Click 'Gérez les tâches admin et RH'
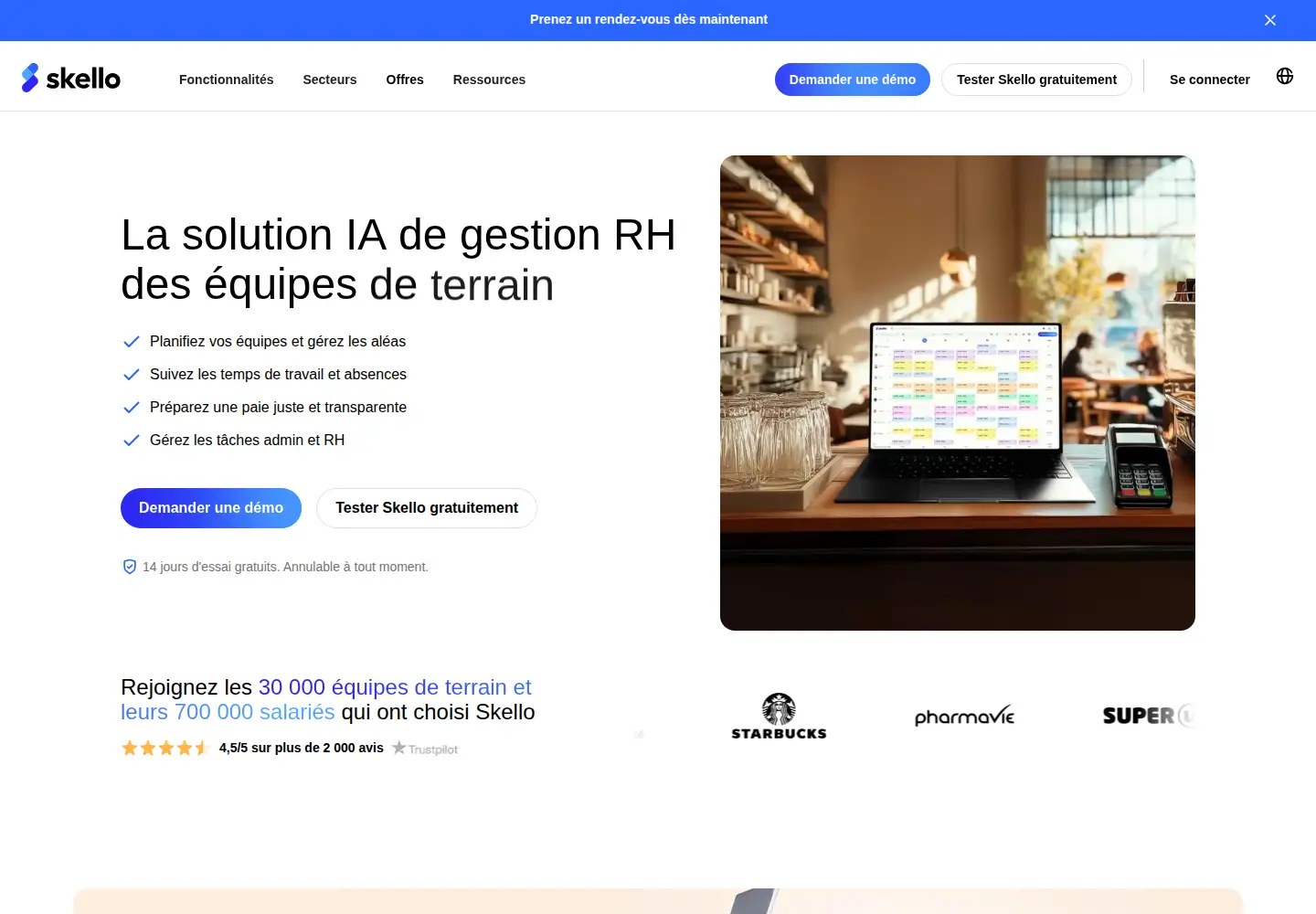The image size is (1316, 914). pyautogui.click(x=247, y=441)
